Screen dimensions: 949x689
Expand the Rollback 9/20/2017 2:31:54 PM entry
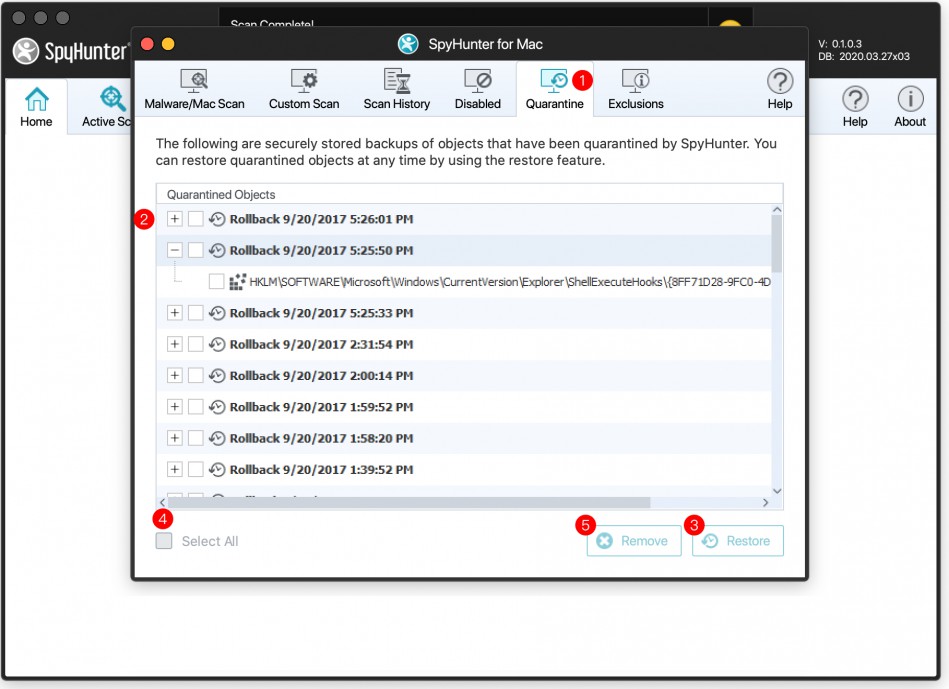pyautogui.click(x=174, y=343)
